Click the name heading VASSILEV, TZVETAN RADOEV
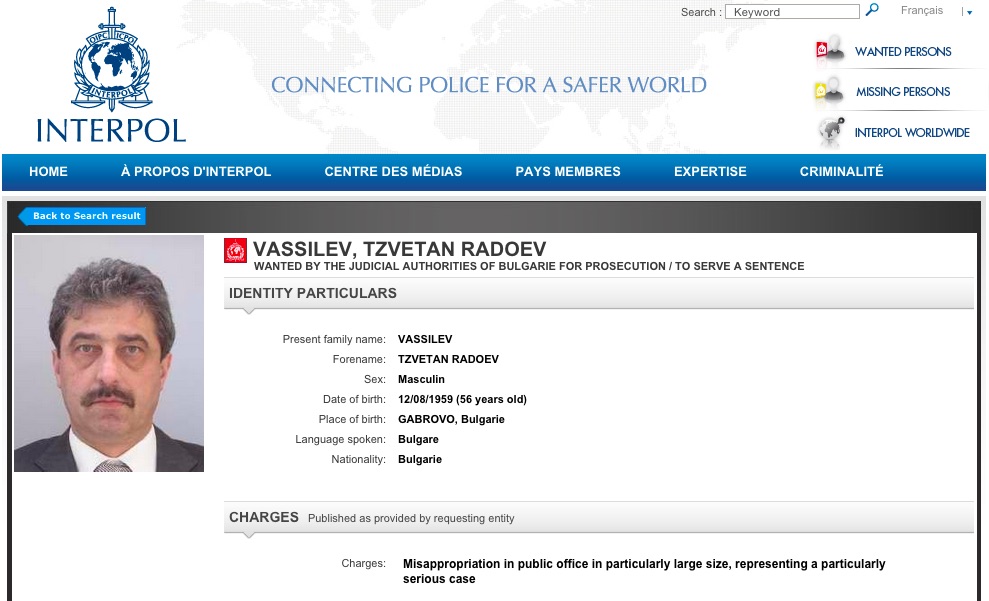 coord(399,249)
